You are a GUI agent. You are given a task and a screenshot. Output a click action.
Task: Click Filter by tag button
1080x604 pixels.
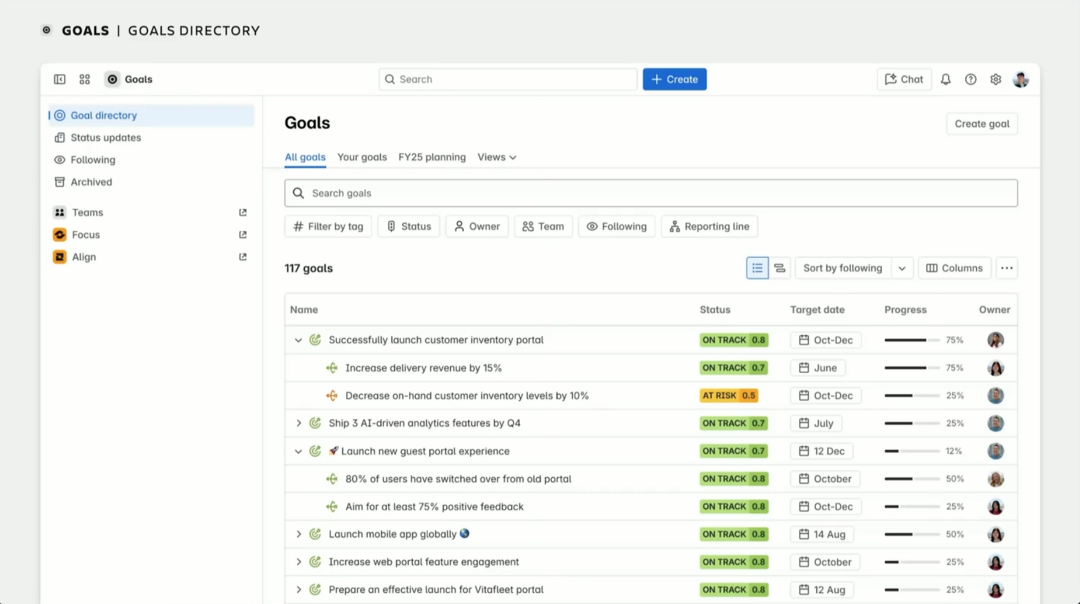[x=328, y=227]
